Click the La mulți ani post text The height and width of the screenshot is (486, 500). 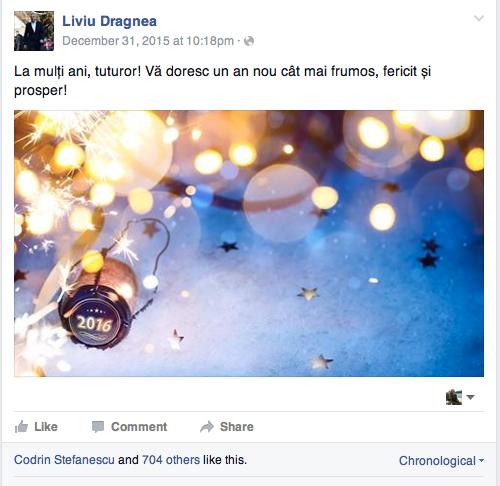click(x=222, y=81)
